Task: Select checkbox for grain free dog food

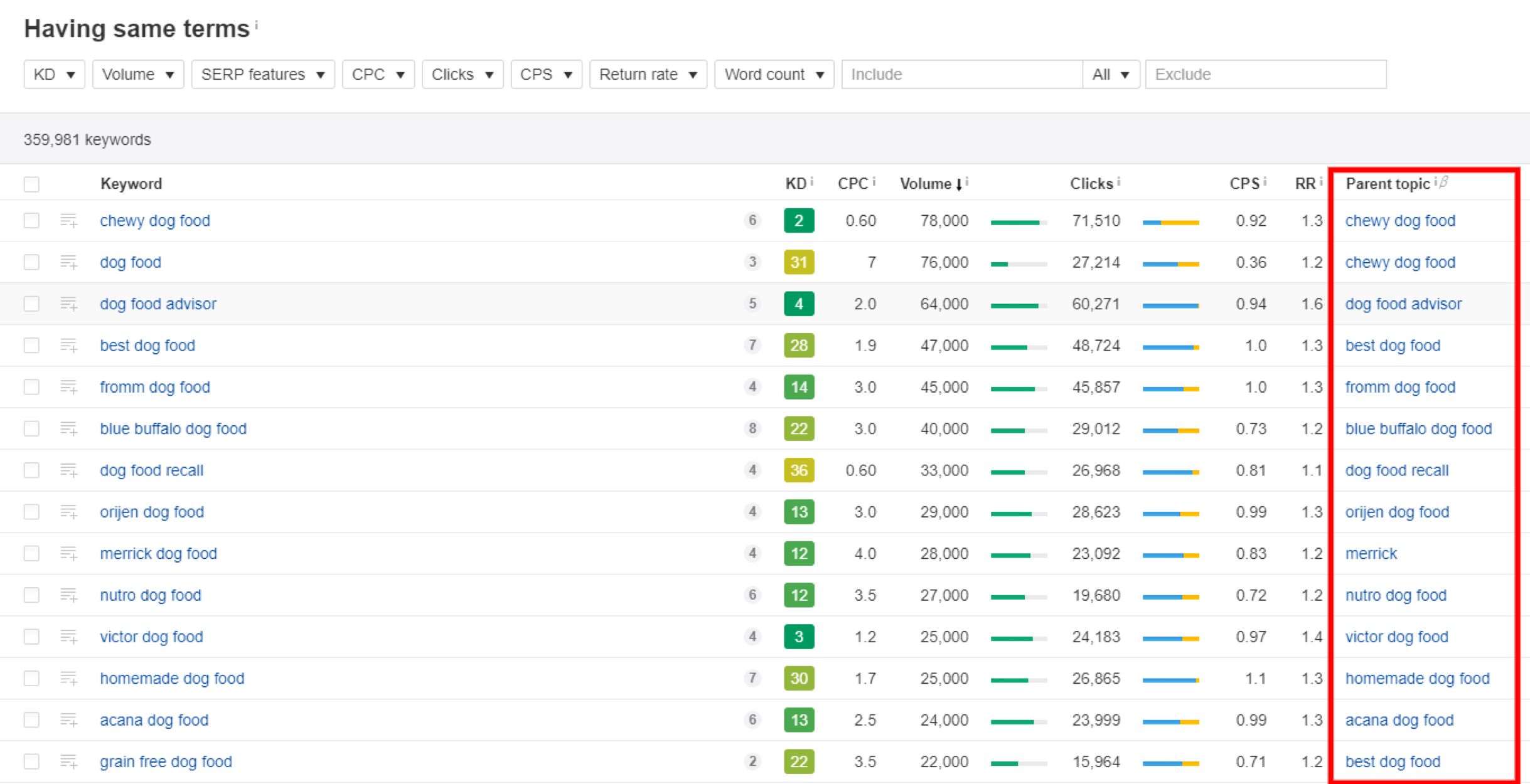Action: pyautogui.click(x=31, y=762)
